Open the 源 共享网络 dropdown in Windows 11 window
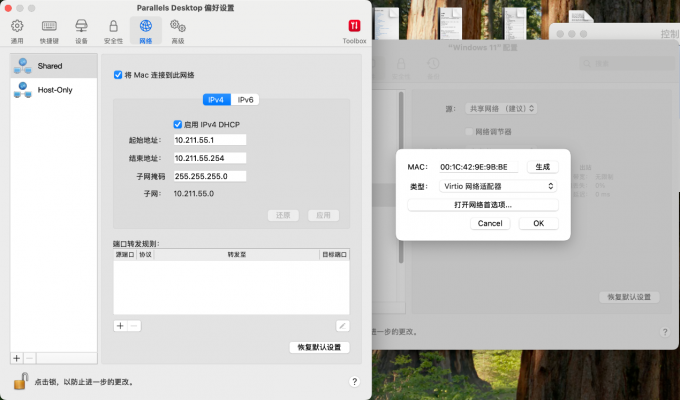This screenshot has height=400, width=680. tap(501, 108)
